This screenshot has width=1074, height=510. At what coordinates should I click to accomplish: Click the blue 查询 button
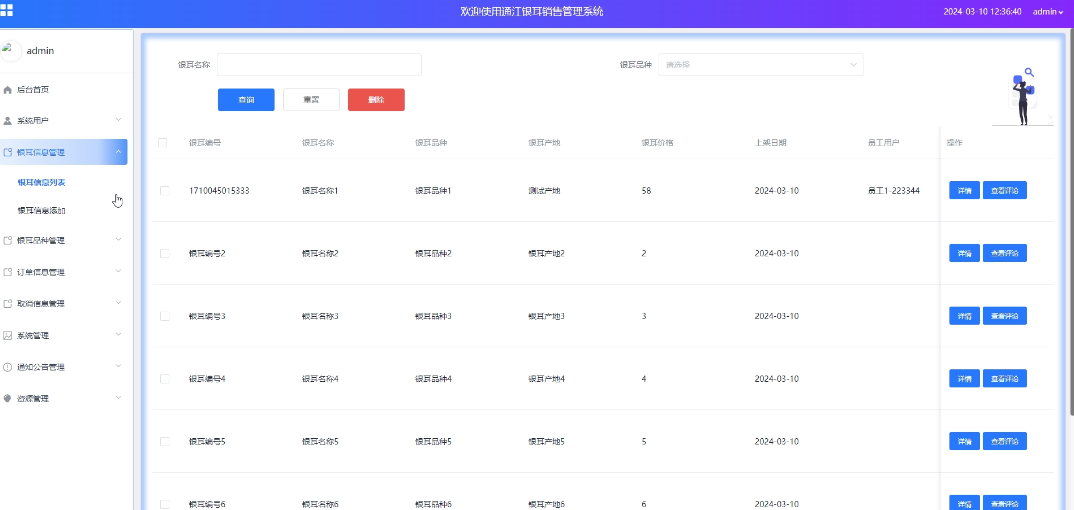[x=246, y=100]
